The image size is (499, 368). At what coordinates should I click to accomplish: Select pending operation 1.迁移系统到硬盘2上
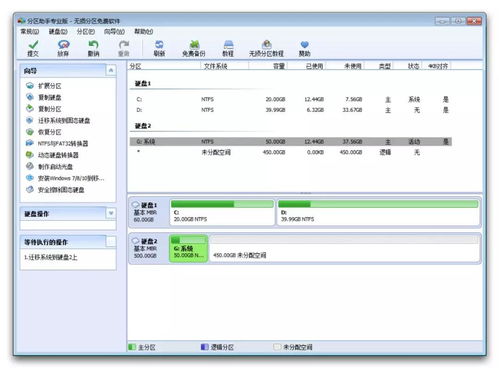(x=51, y=257)
